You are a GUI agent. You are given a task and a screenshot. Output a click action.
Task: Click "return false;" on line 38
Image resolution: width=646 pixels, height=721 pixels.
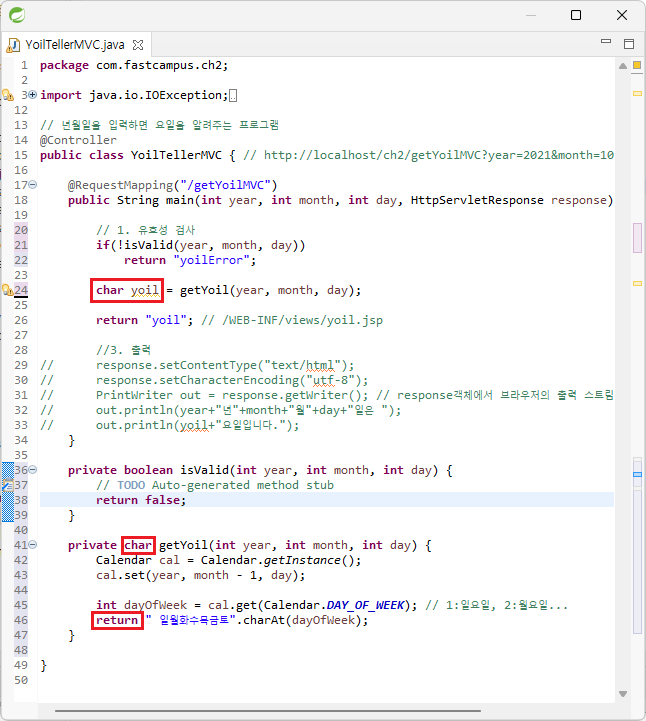pyautogui.click(x=141, y=500)
